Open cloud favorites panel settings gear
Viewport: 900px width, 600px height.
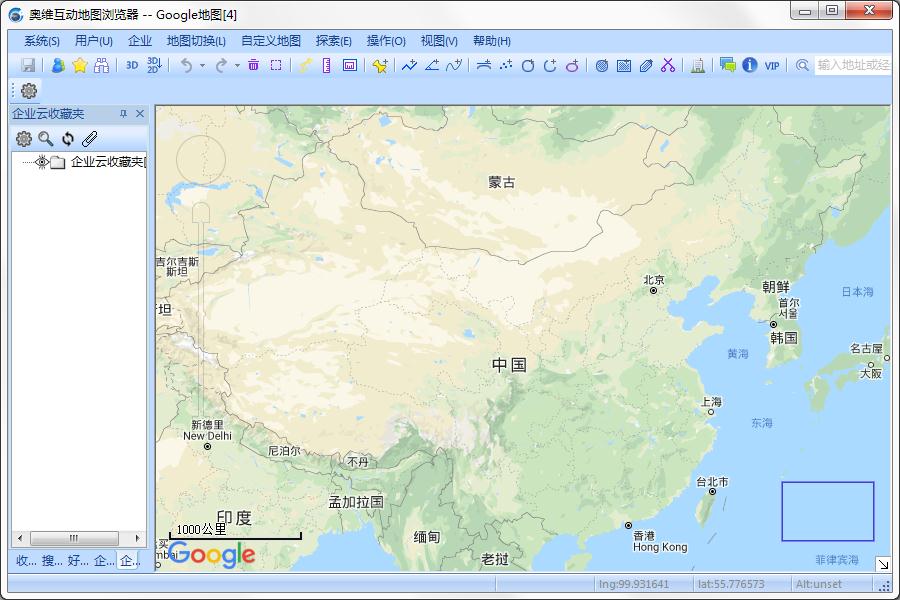click(x=23, y=139)
